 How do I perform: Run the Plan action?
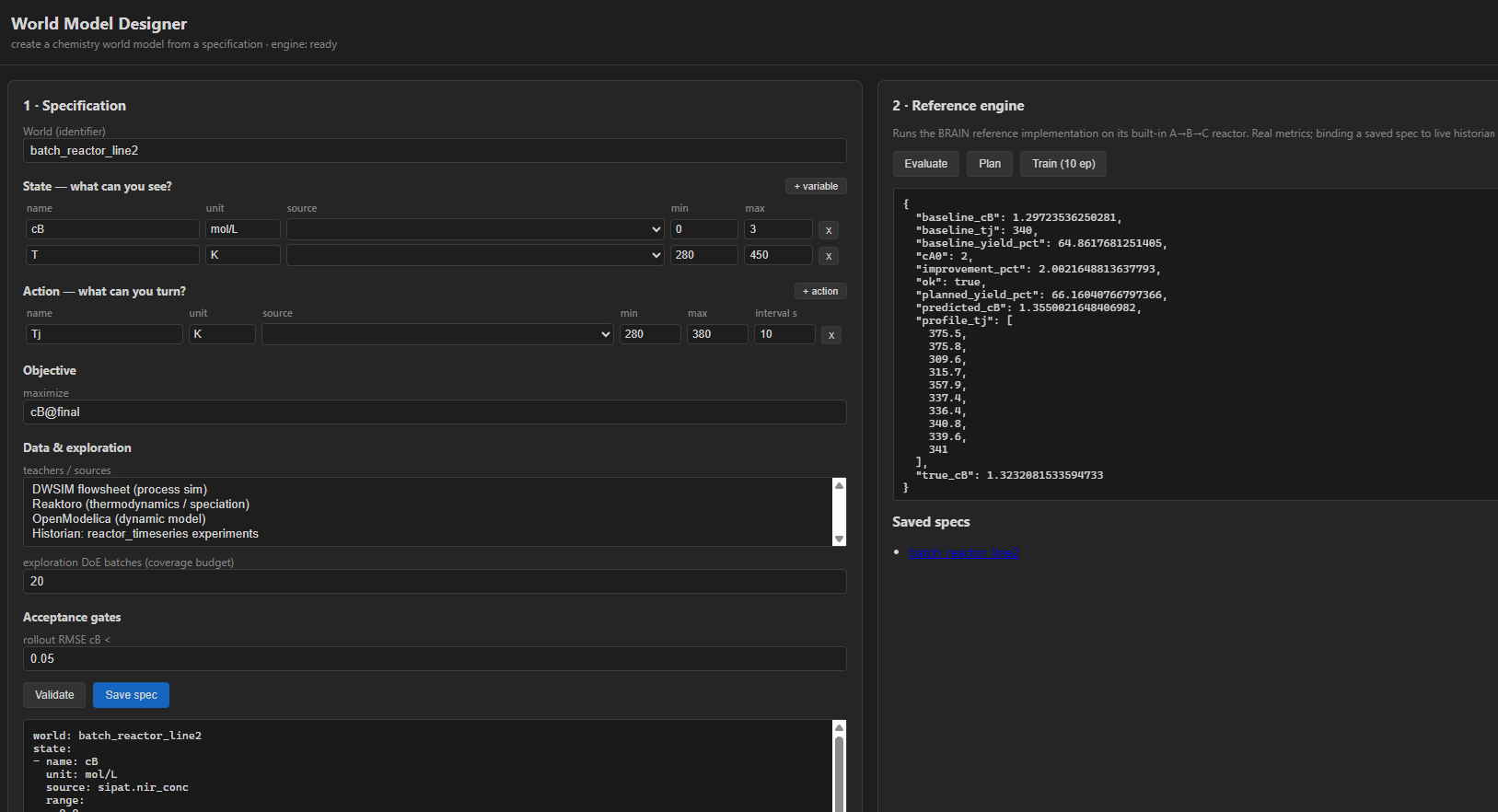point(990,164)
